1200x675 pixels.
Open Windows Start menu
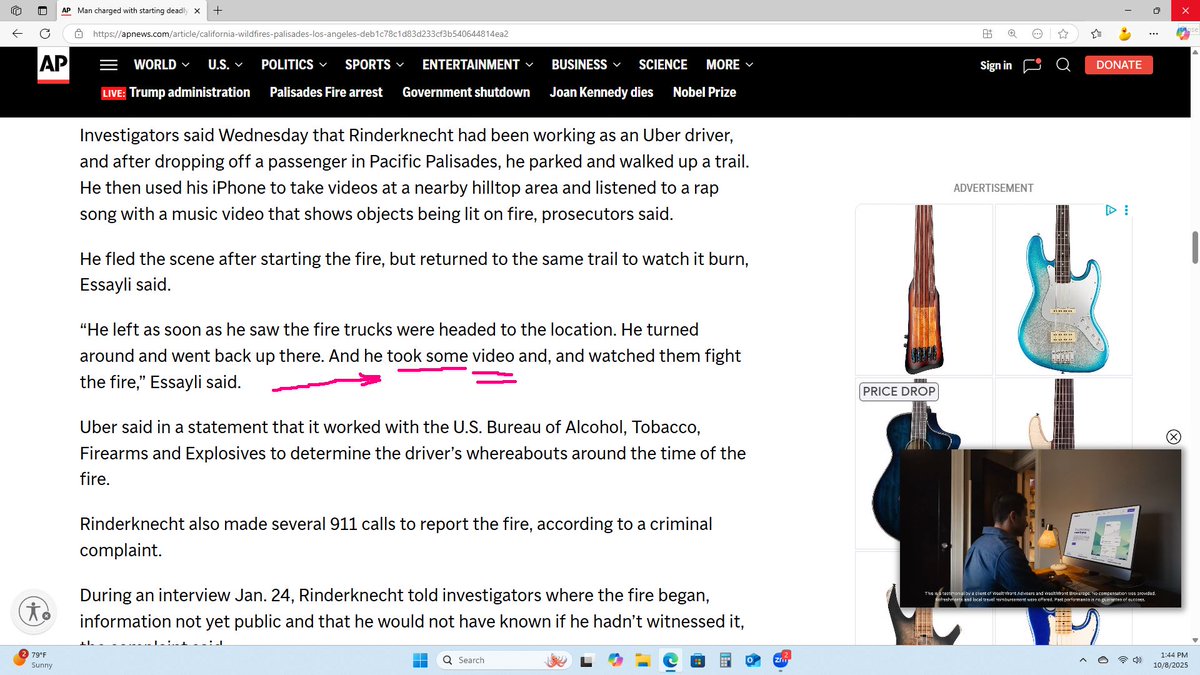click(x=419, y=660)
